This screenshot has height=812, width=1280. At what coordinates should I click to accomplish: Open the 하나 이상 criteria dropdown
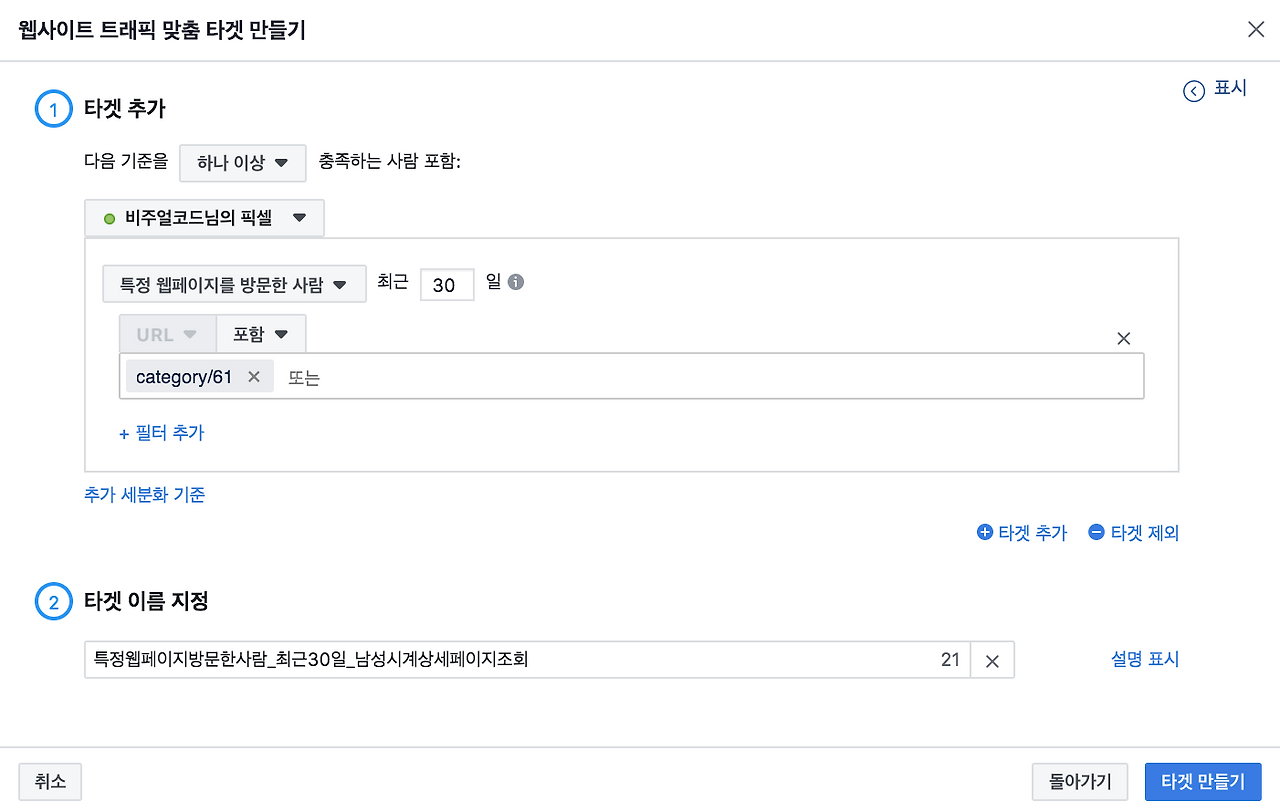tap(243, 163)
